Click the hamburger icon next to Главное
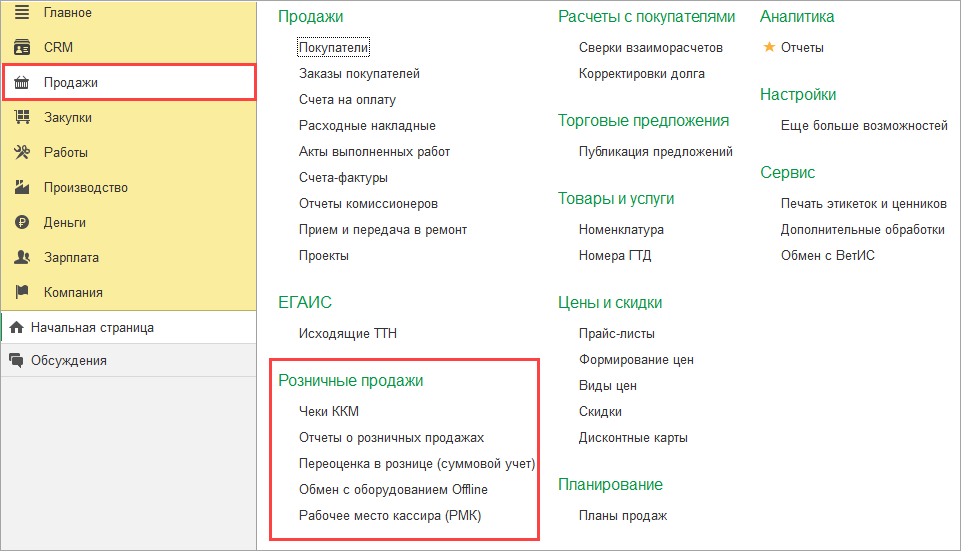Image resolution: width=961 pixels, height=551 pixels. click(21, 13)
